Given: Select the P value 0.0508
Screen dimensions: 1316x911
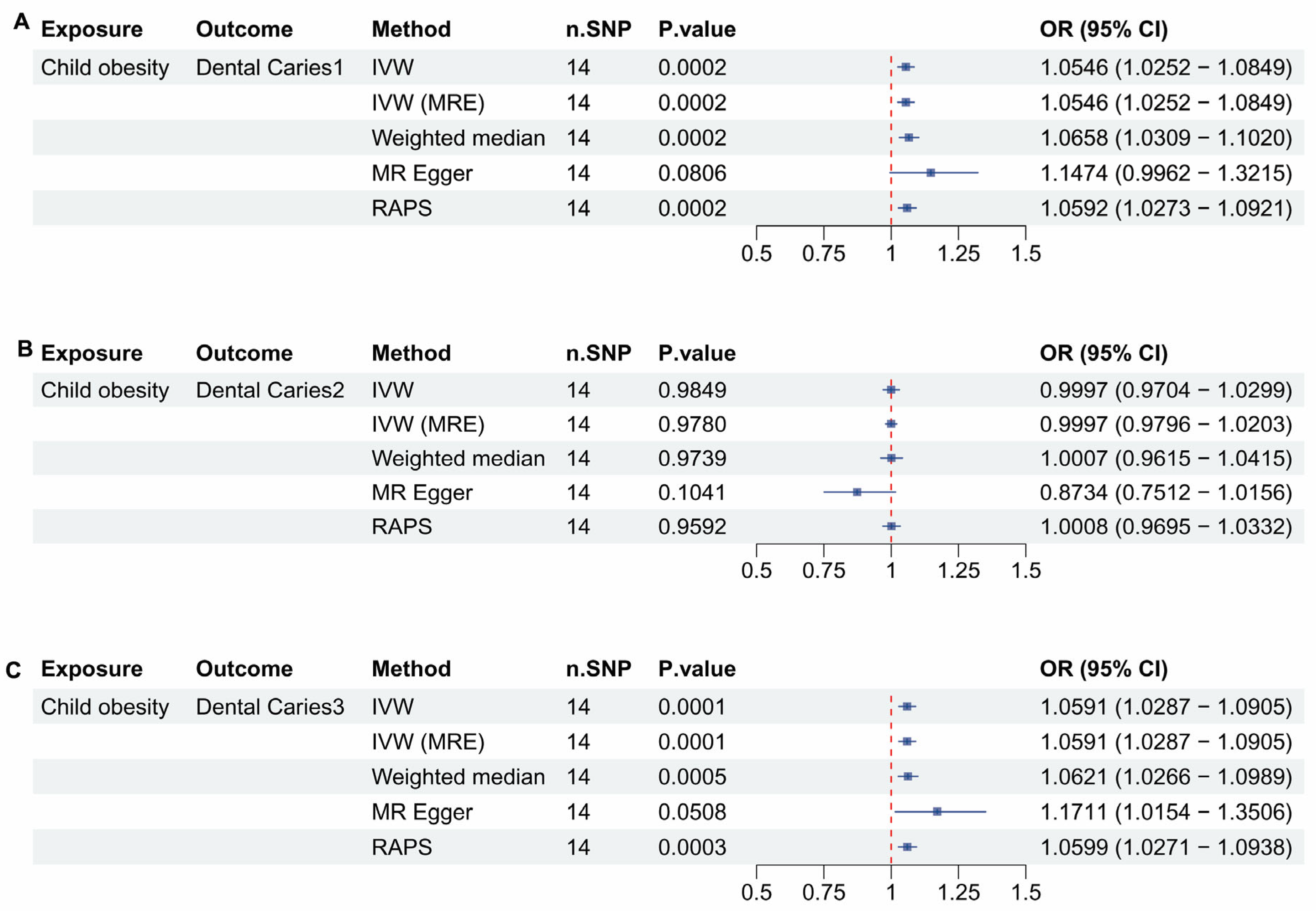Looking at the screenshot, I should (x=692, y=812).
